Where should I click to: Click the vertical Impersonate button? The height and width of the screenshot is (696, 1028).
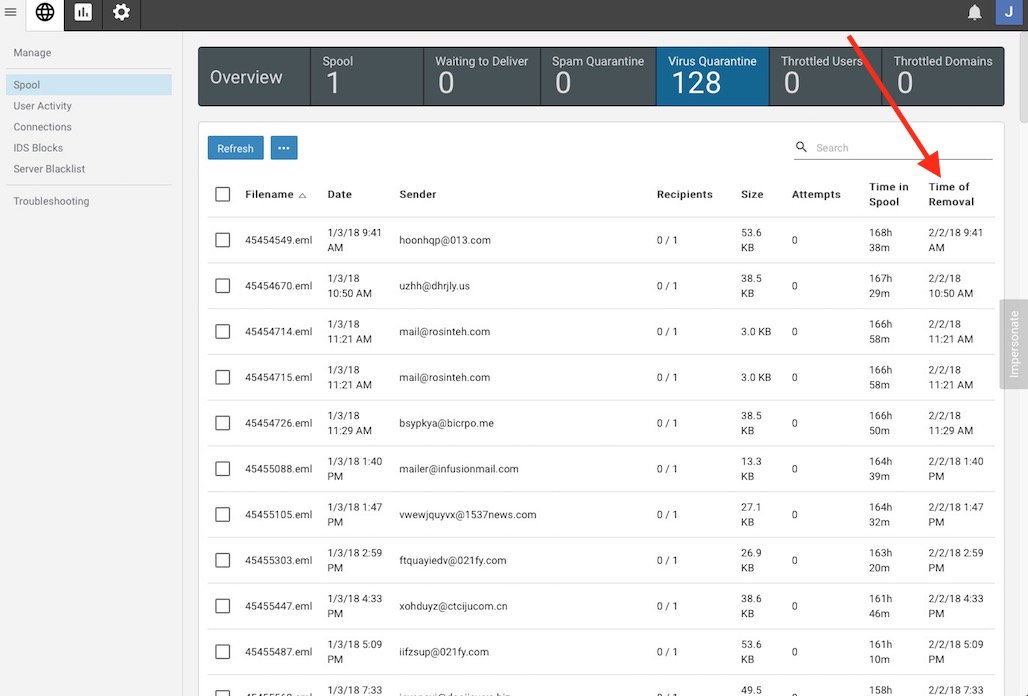tap(1014, 344)
